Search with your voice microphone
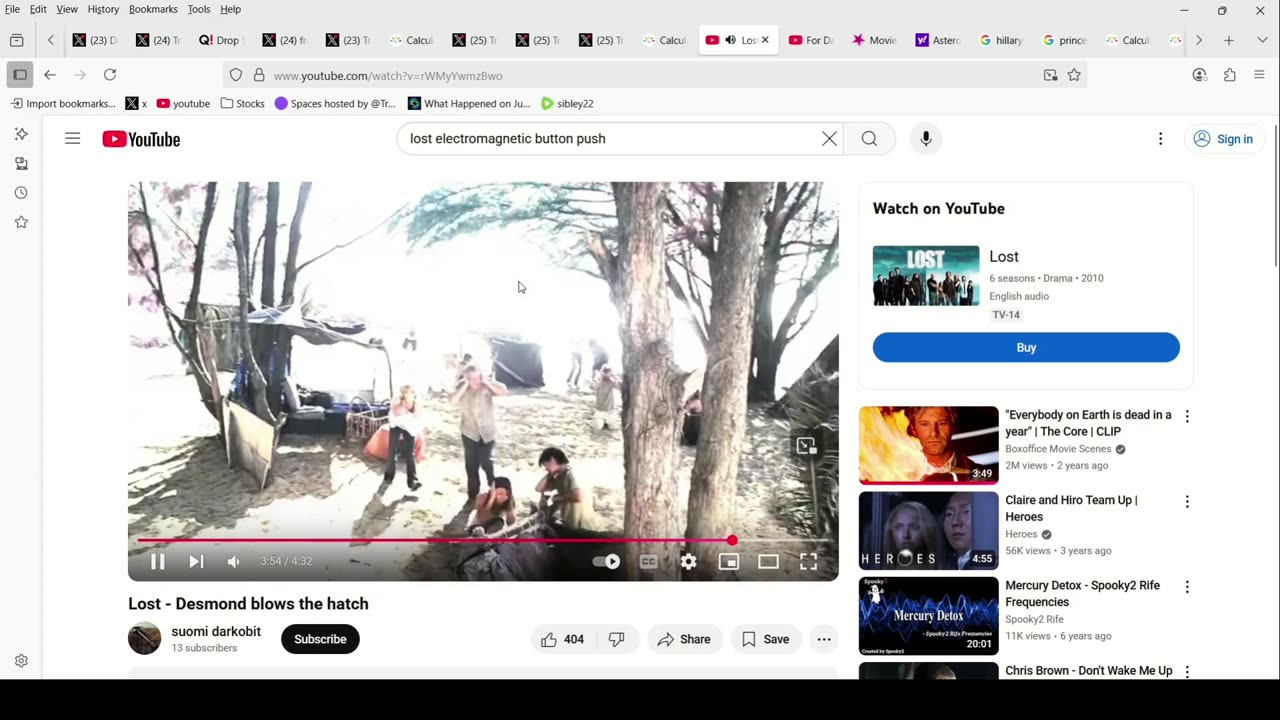 tap(926, 139)
